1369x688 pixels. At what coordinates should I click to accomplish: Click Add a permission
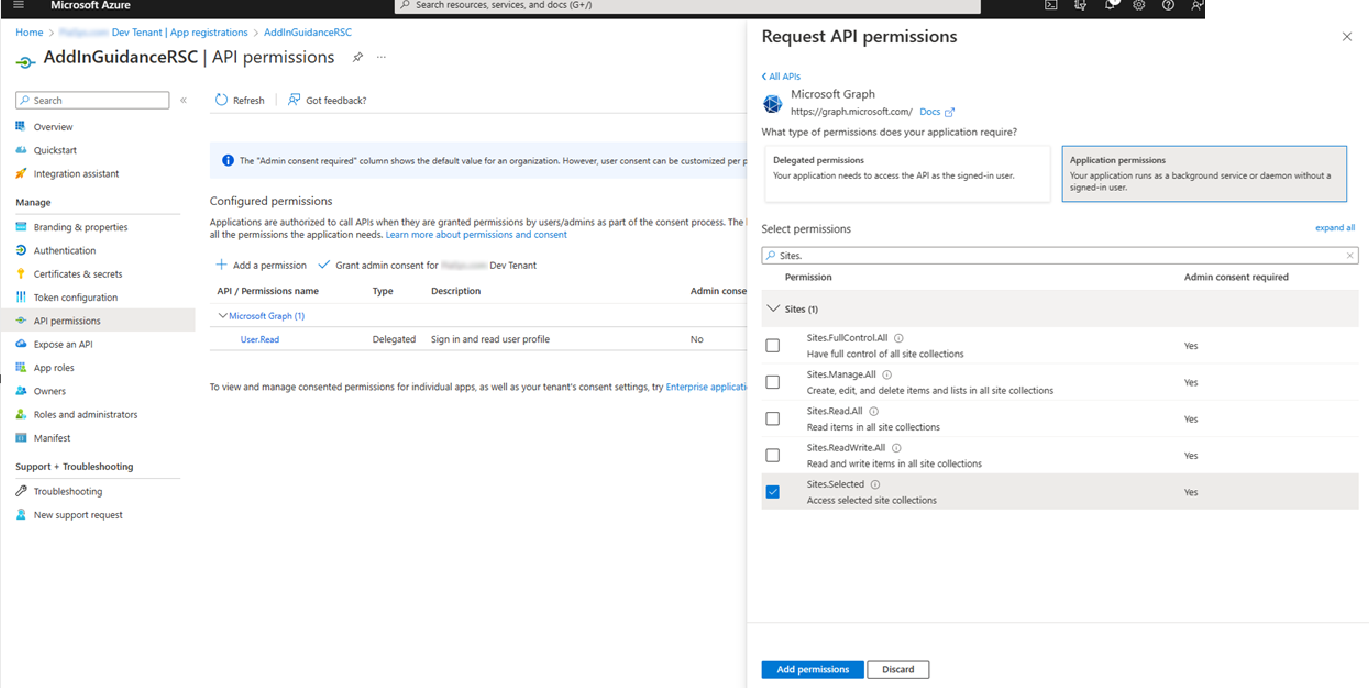(261, 265)
